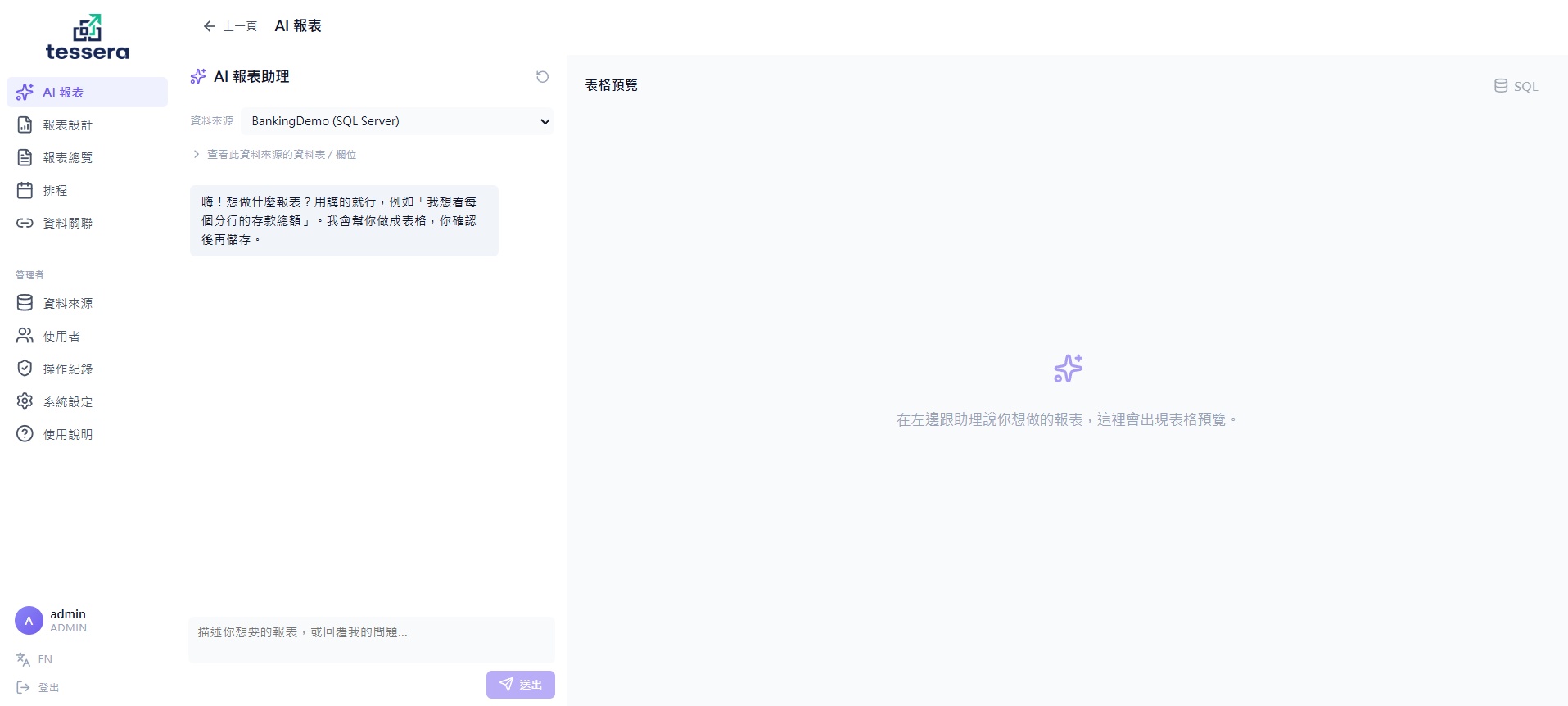The image size is (1568, 706).
Task: Click the AI 報表 page title
Action: (298, 26)
